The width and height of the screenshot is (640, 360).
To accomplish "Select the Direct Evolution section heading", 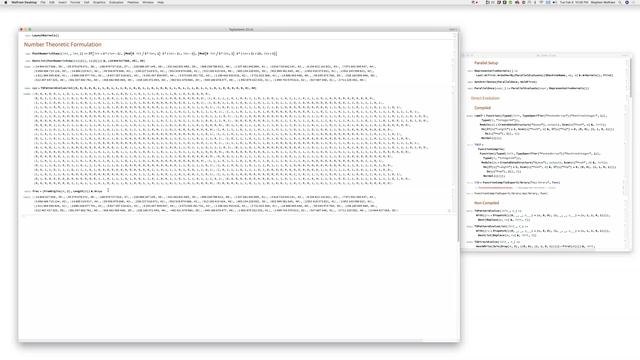I will [485, 98].
